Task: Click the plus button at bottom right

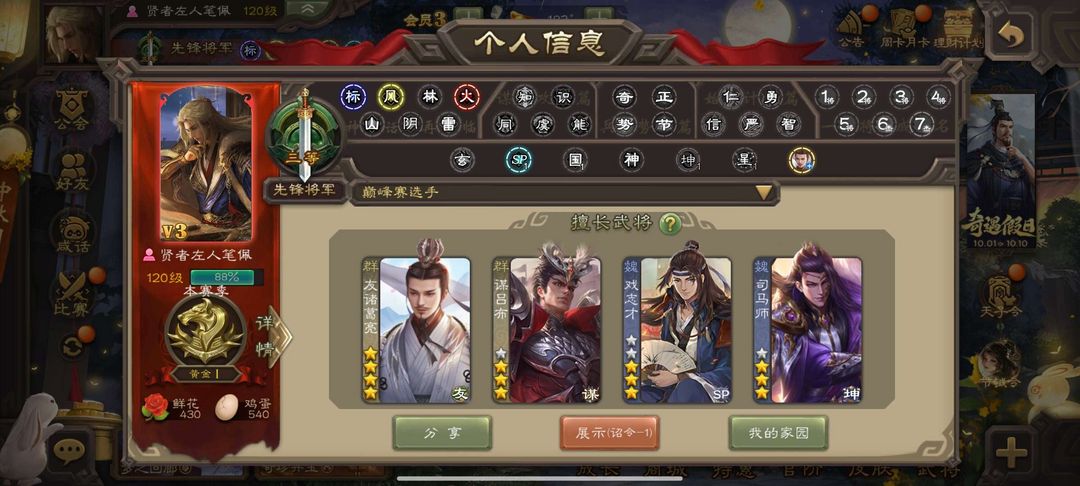Action: click(1011, 453)
